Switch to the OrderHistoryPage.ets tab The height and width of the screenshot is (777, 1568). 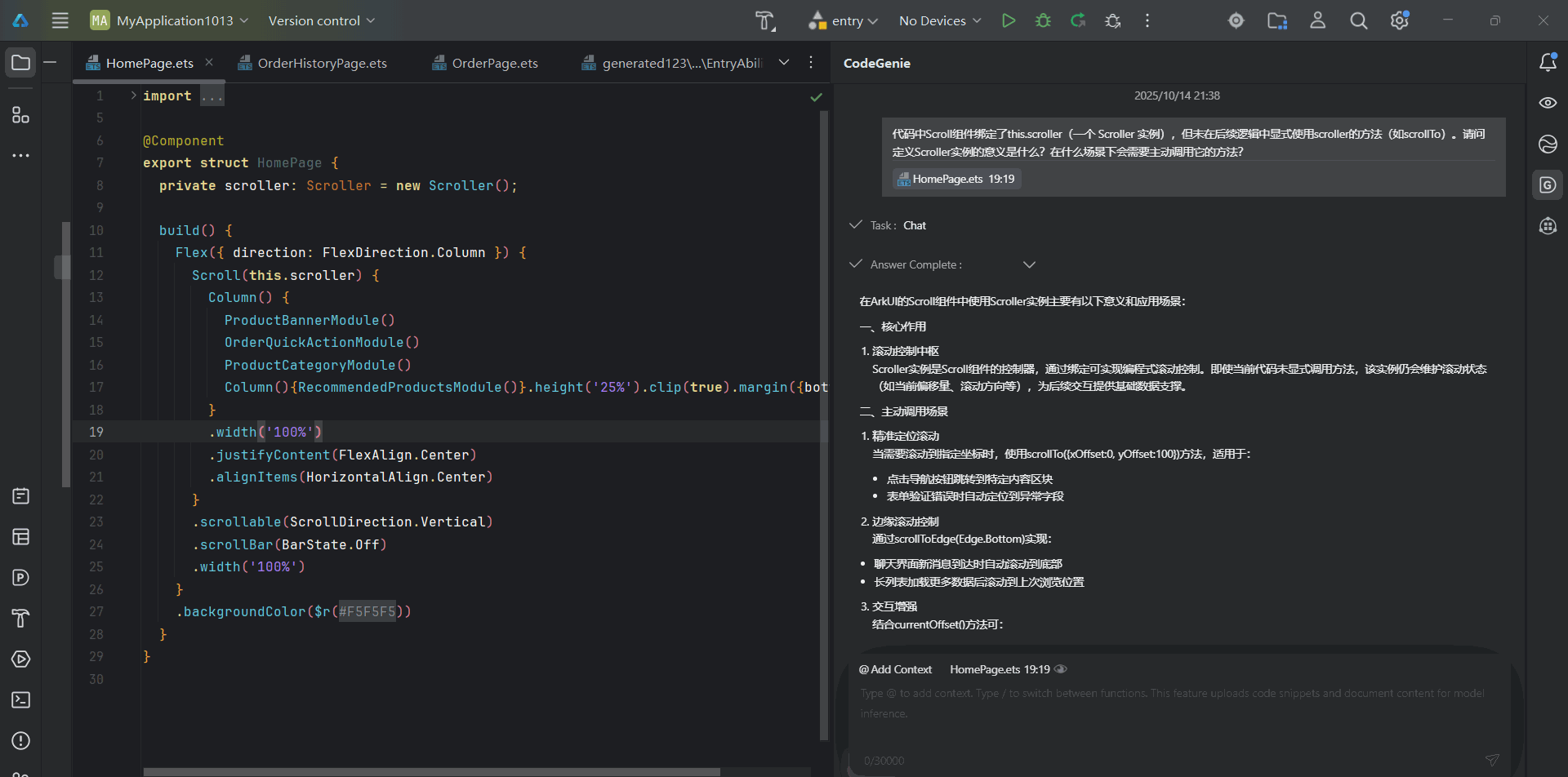[322, 63]
